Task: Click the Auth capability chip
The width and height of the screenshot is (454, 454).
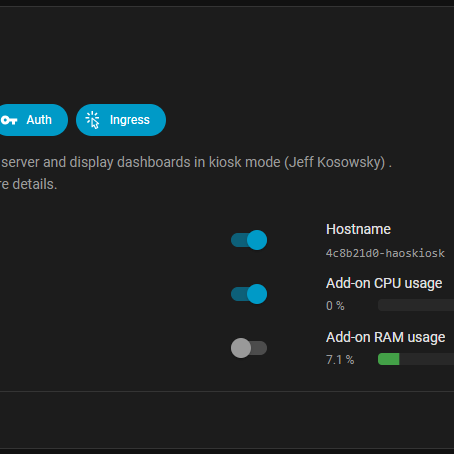Action: click(x=32, y=120)
